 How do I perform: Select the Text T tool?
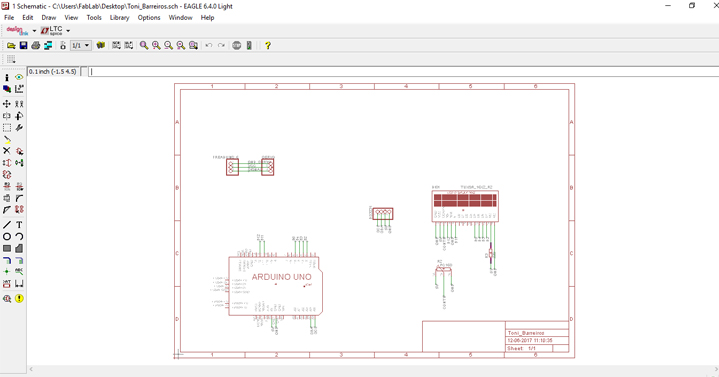pos(19,225)
